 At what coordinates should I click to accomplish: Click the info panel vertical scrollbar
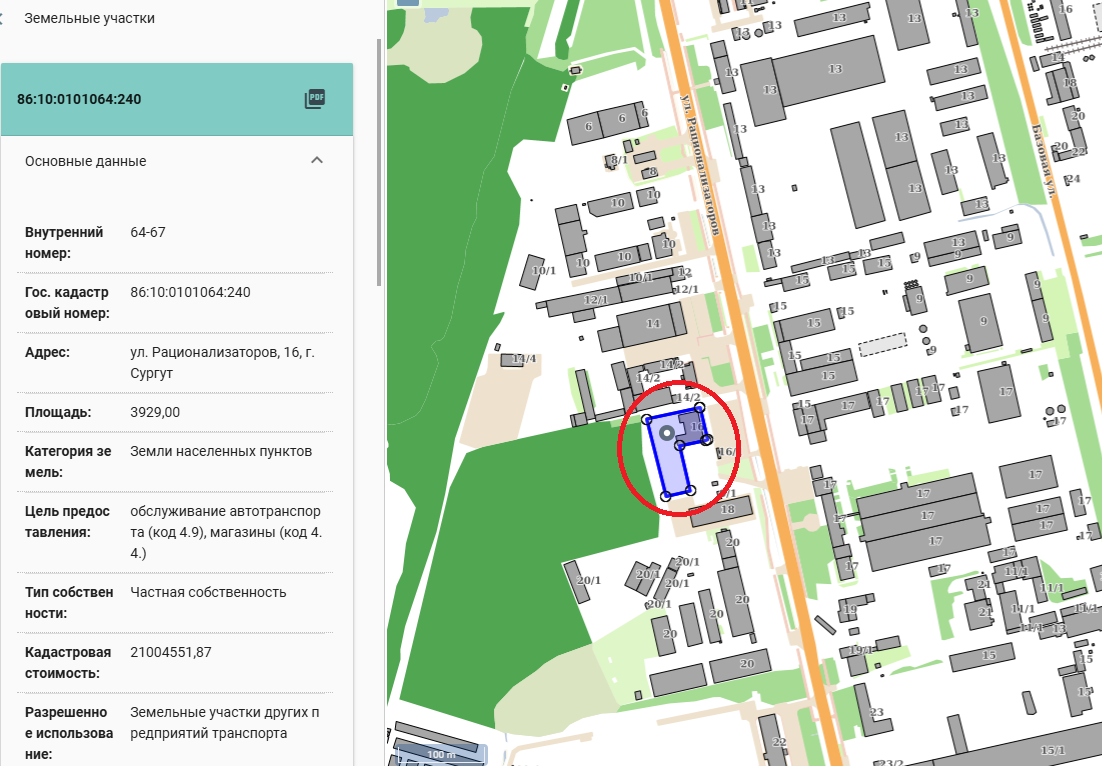point(378,160)
